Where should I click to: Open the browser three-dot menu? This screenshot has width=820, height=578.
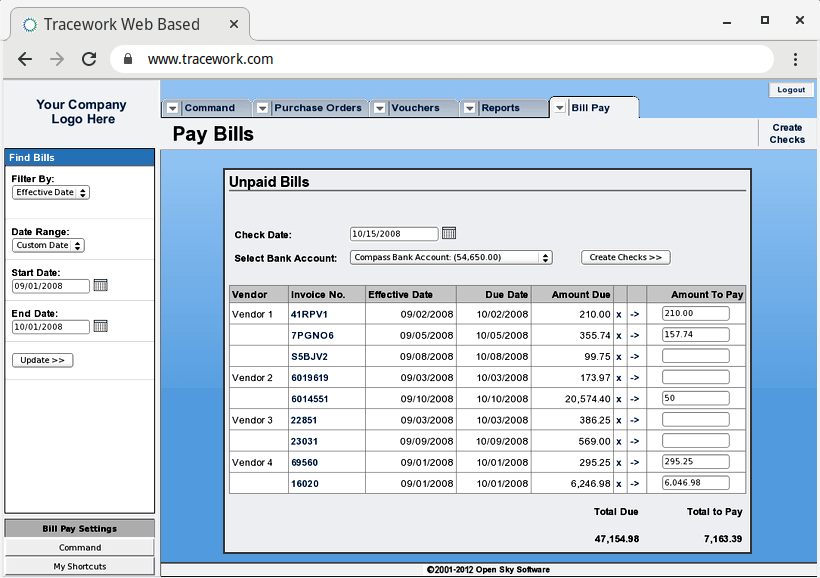[x=795, y=59]
